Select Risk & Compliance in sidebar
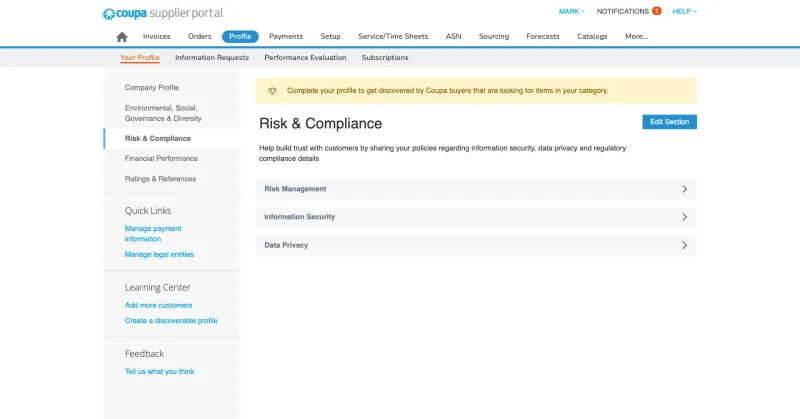This screenshot has width=800, height=419. point(158,138)
